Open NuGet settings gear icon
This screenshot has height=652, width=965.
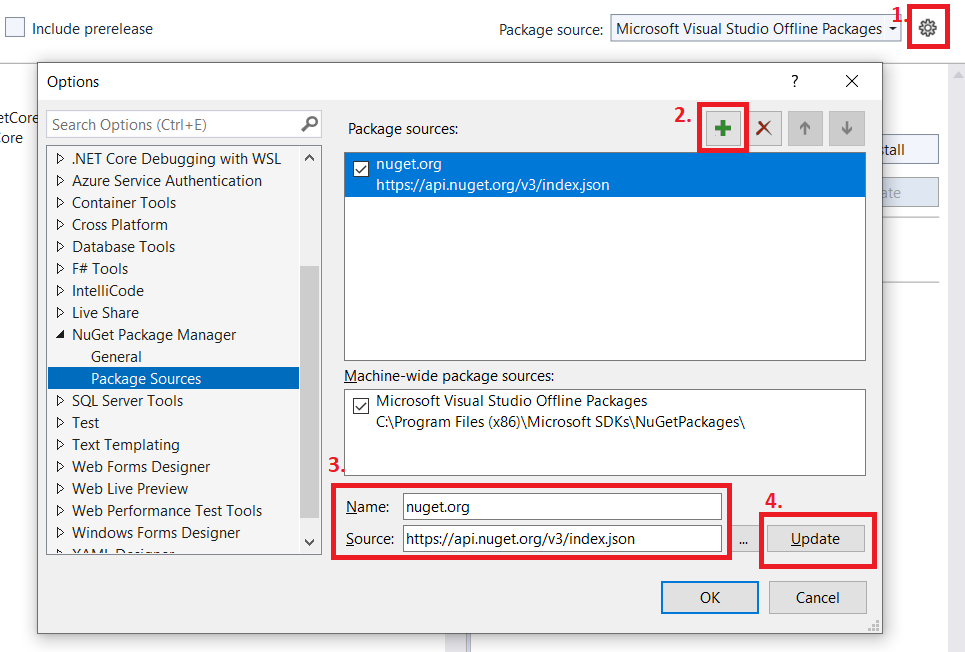(x=927, y=28)
